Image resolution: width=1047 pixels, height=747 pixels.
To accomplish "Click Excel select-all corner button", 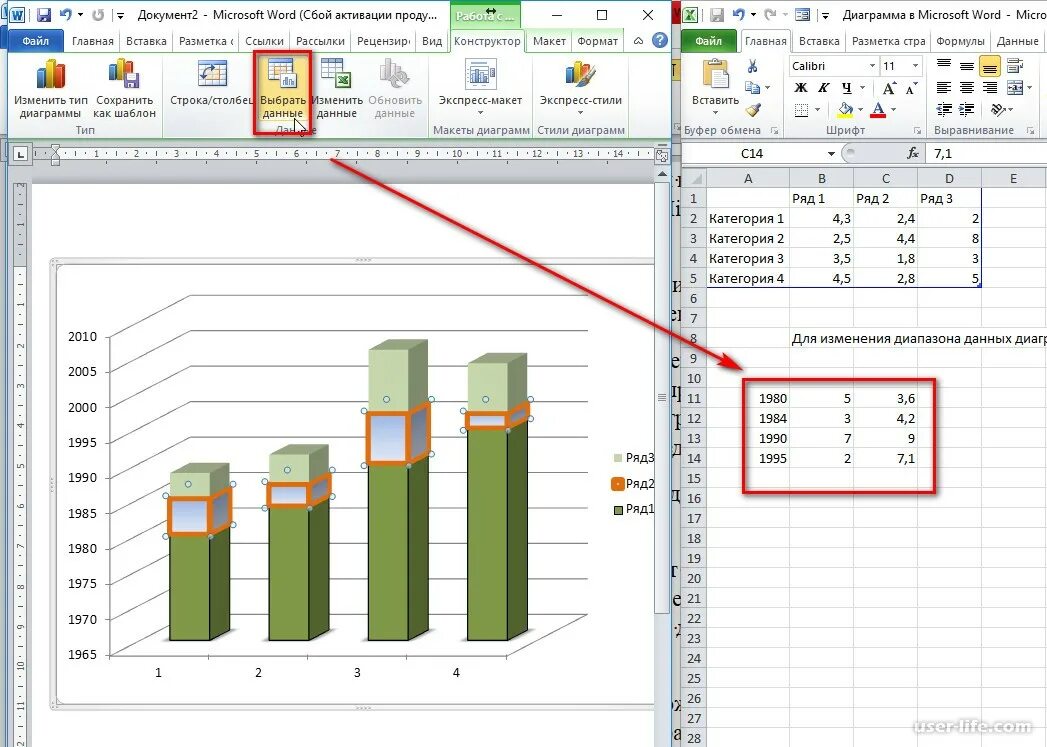I will click(x=694, y=178).
